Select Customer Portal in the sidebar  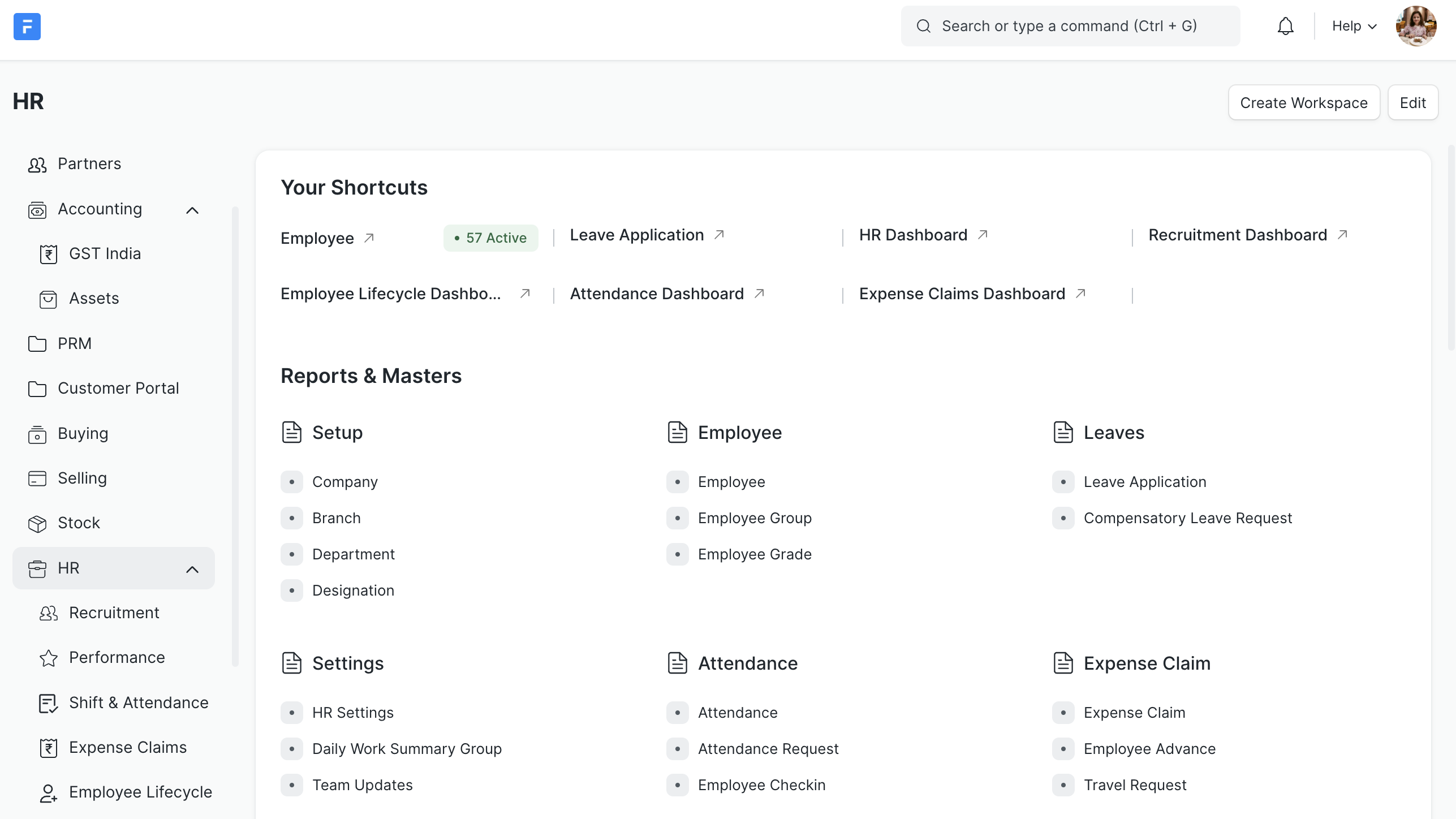coord(118,389)
